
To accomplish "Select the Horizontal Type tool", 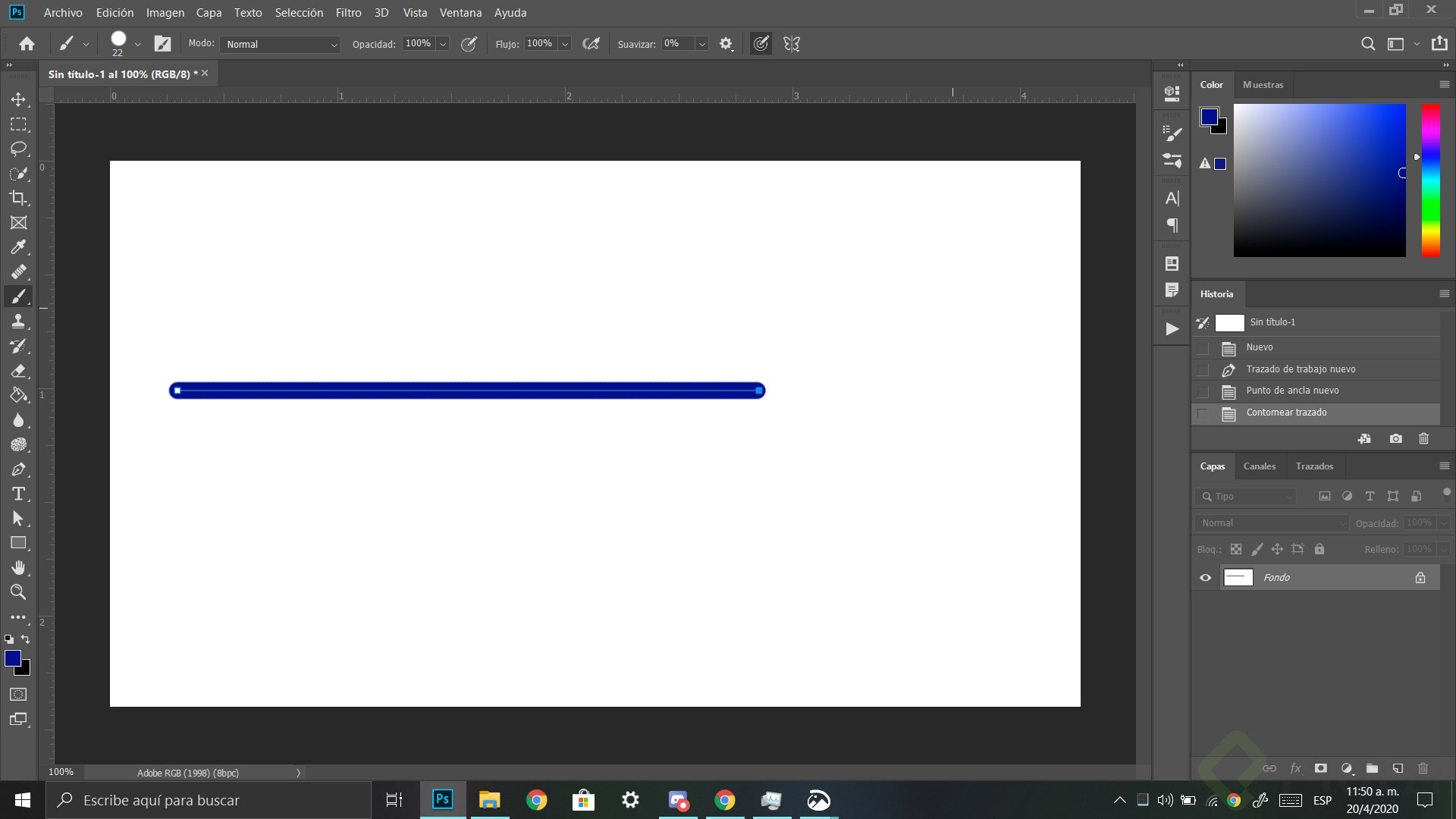I will (x=18, y=494).
